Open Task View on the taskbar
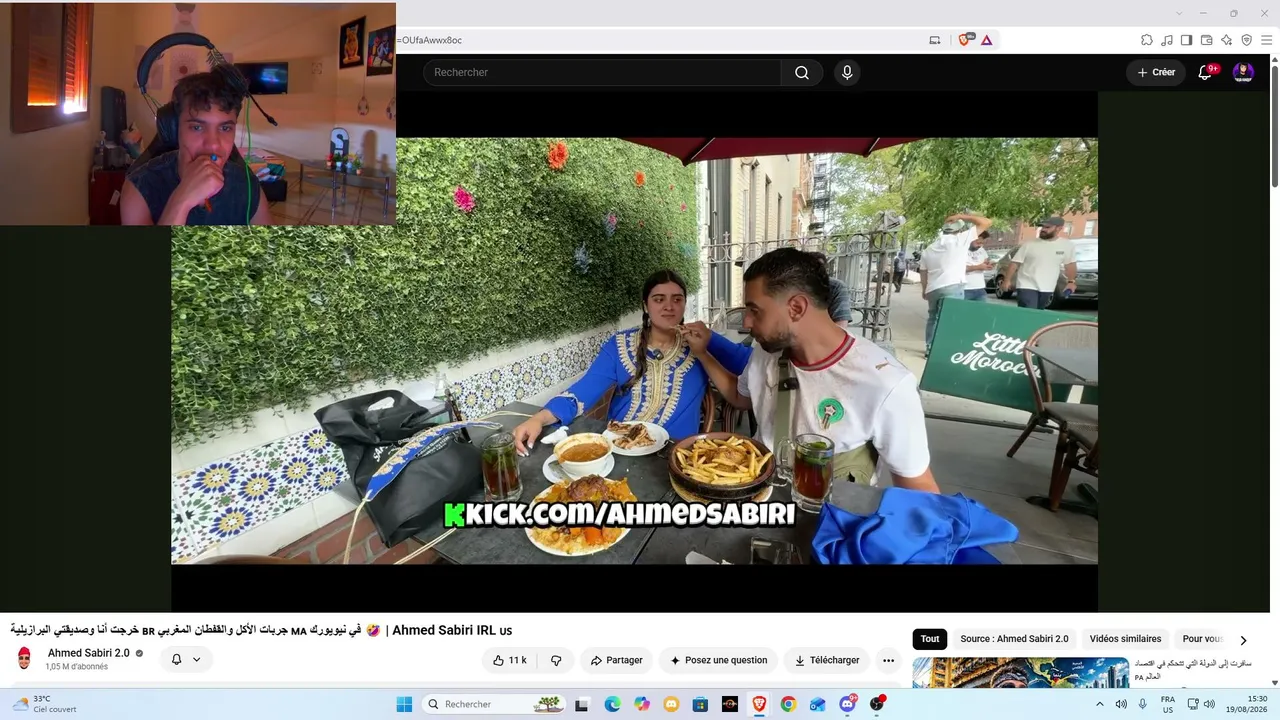Screen dimensions: 1280x720 click(x=582, y=704)
